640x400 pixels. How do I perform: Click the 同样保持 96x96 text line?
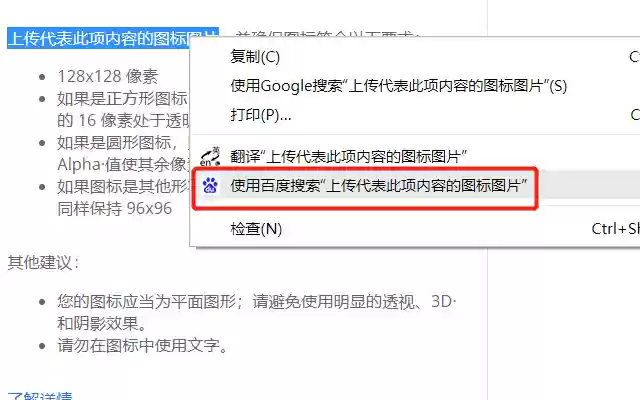115,209
